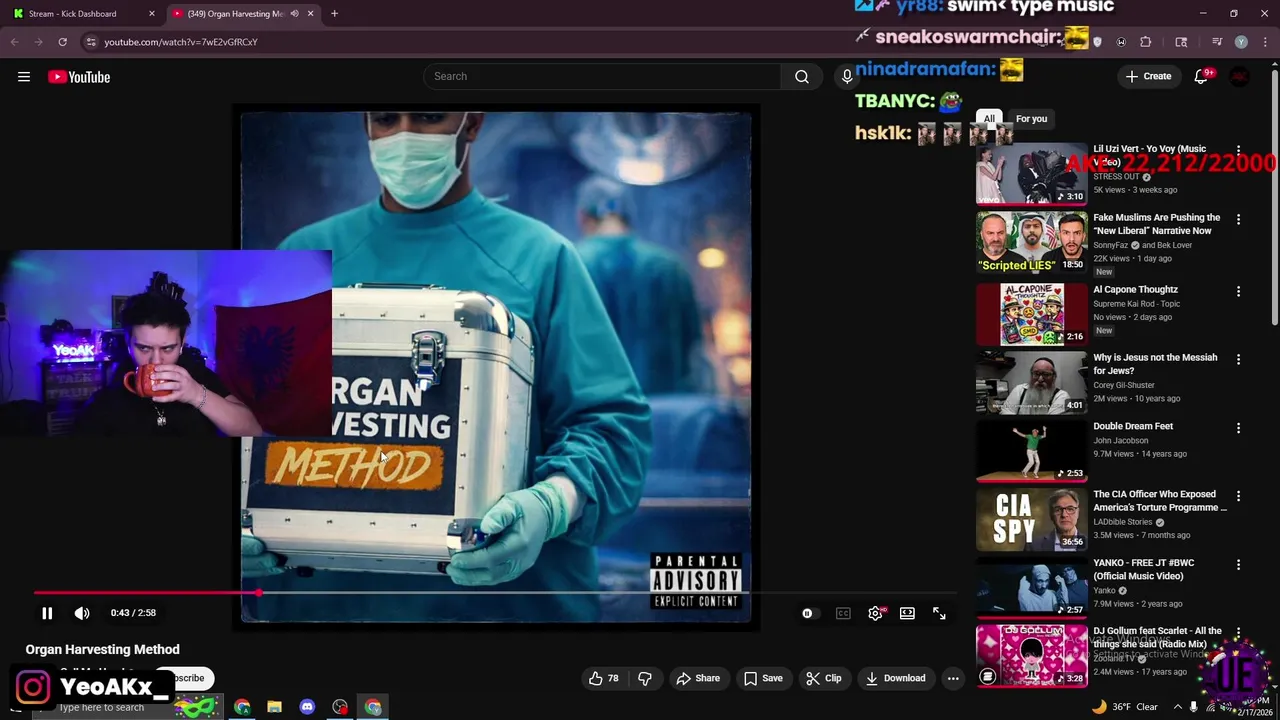Open the YouTube notifications bell

point(1202,77)
